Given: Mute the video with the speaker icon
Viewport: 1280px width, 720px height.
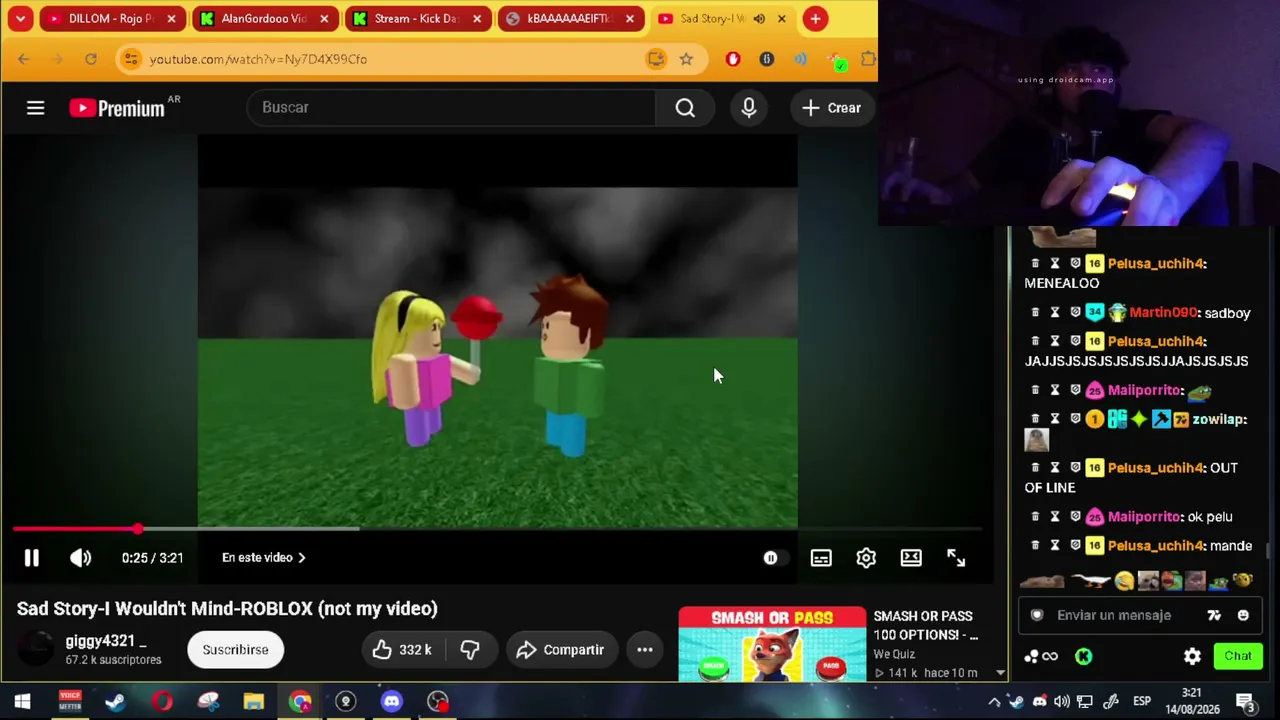Looking at the screenshot, I should 81,558.
